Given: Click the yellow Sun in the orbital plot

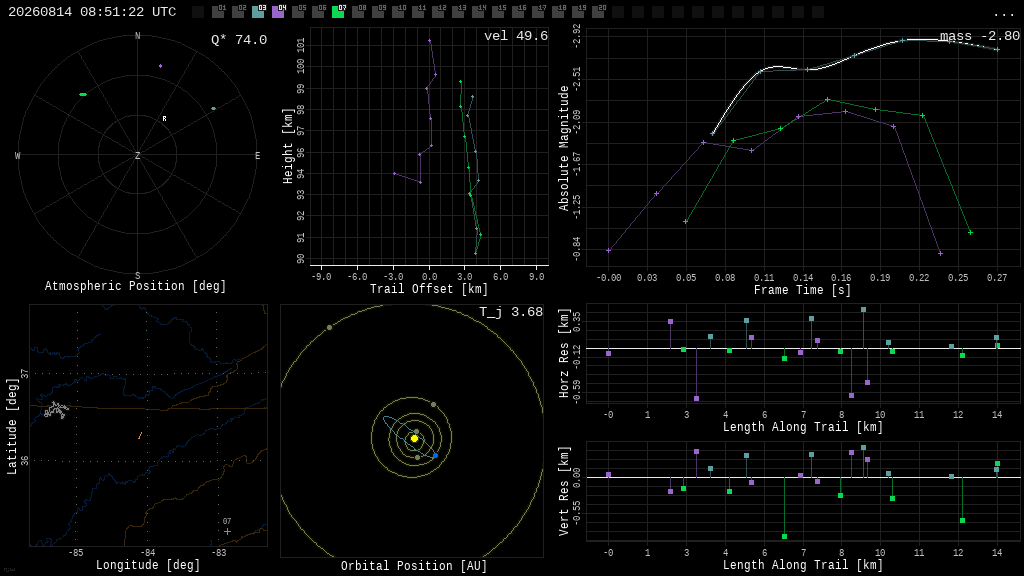Looking at the screenshot, I should [414, 438].
